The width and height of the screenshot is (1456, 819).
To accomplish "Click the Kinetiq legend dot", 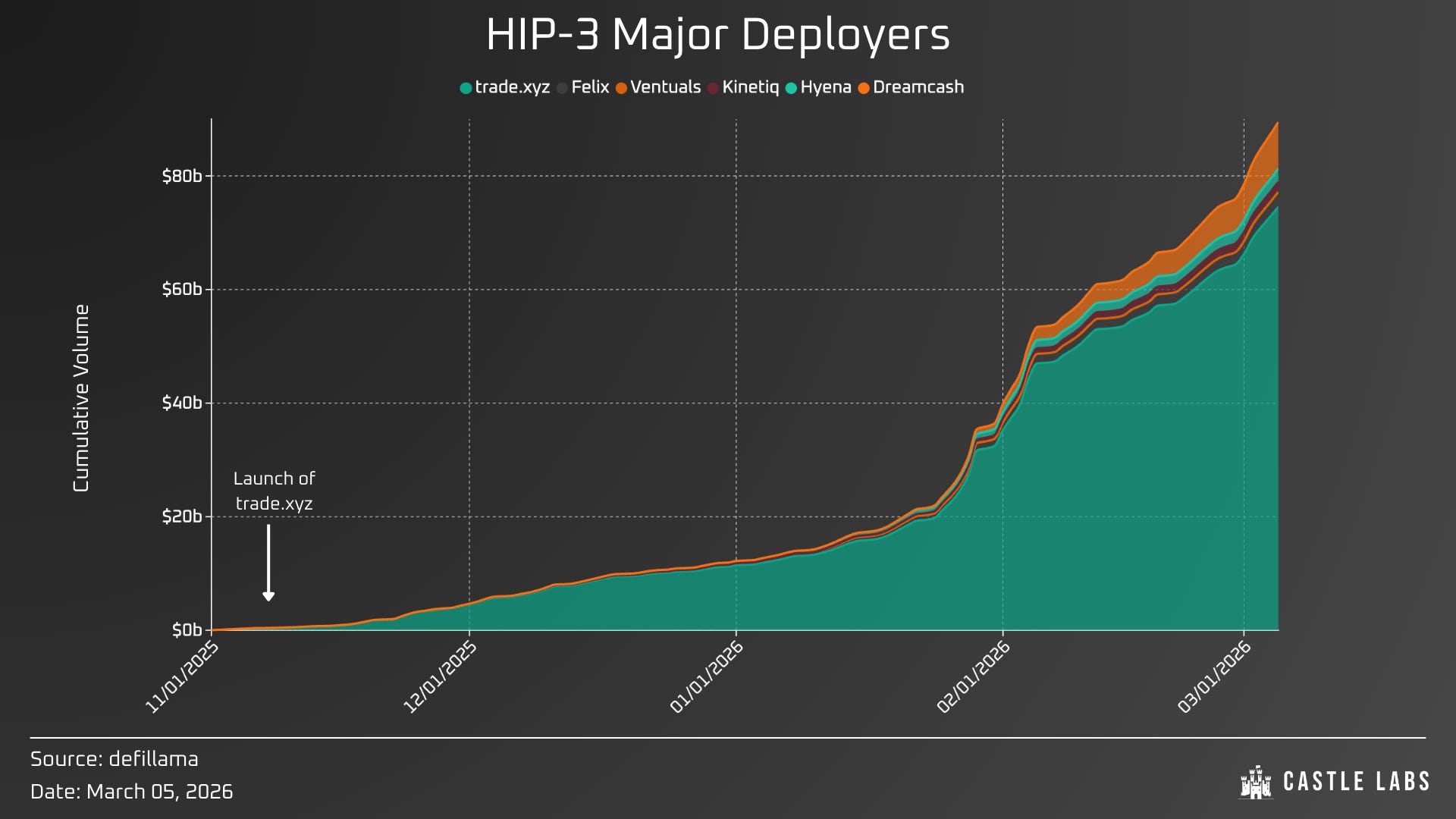I will pos(713,89).
